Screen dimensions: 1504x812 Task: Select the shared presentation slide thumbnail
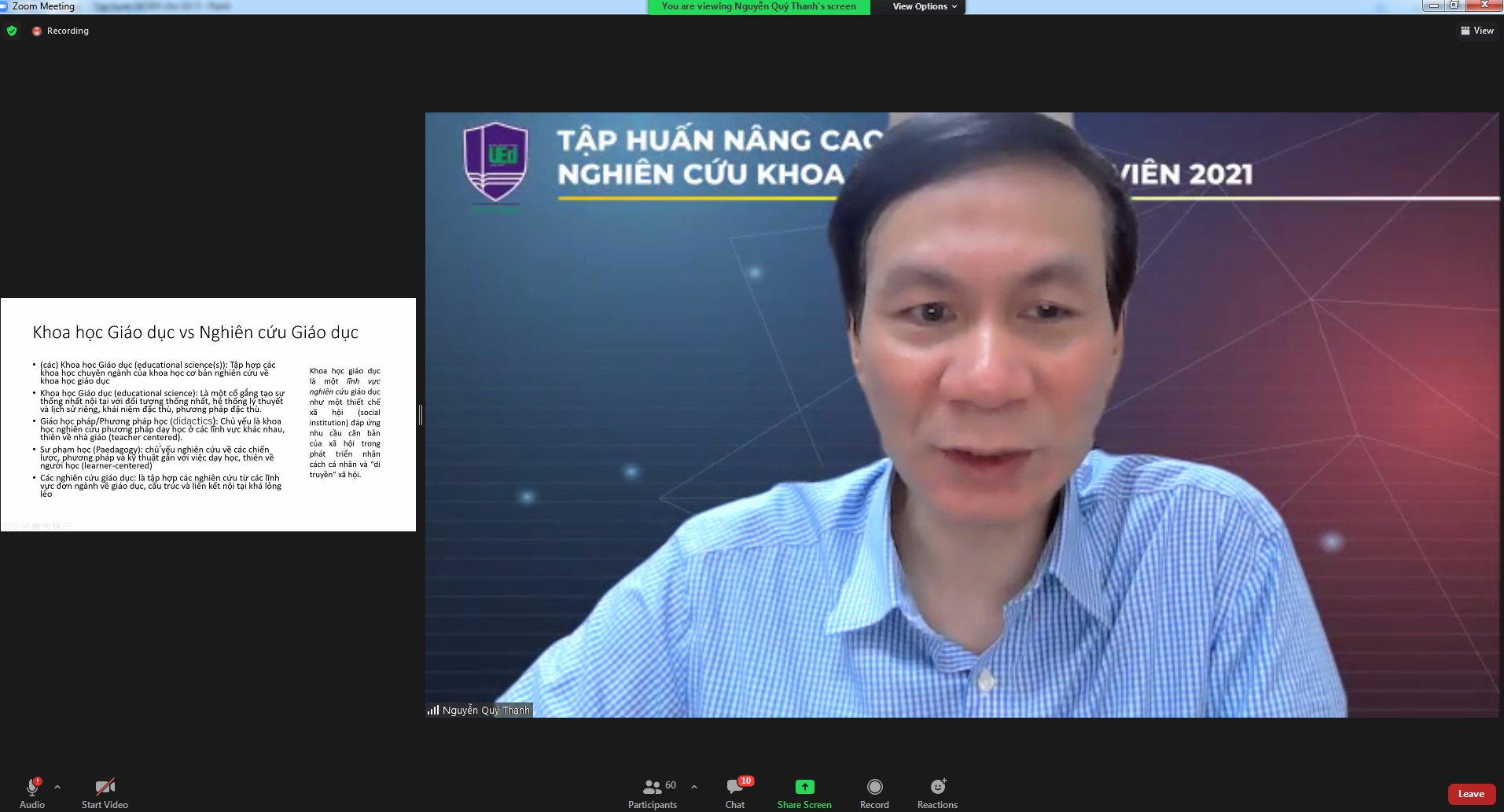(208, 414)
